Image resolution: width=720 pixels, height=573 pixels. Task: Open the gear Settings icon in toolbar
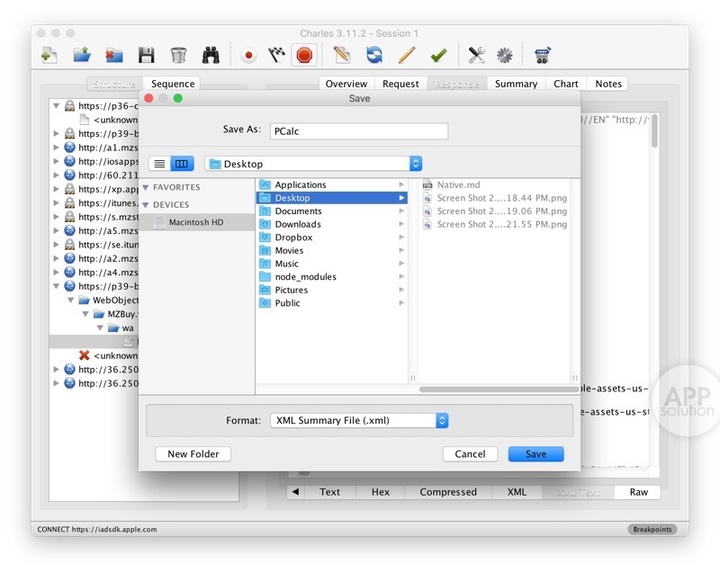coord(505,55)
